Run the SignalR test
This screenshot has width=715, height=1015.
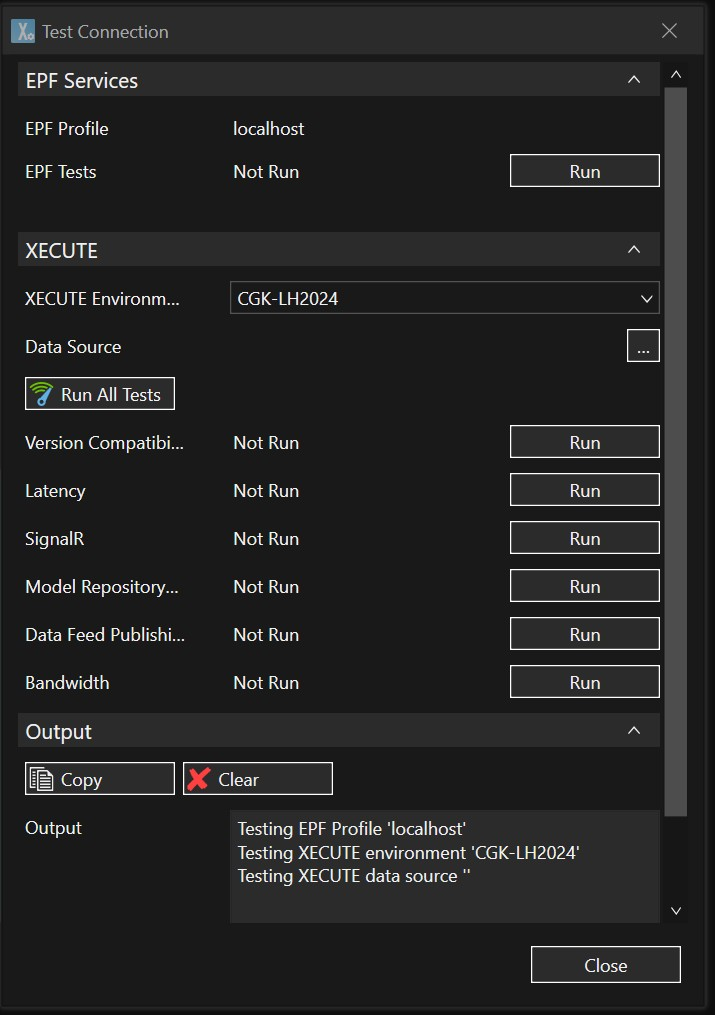(584, 537)
